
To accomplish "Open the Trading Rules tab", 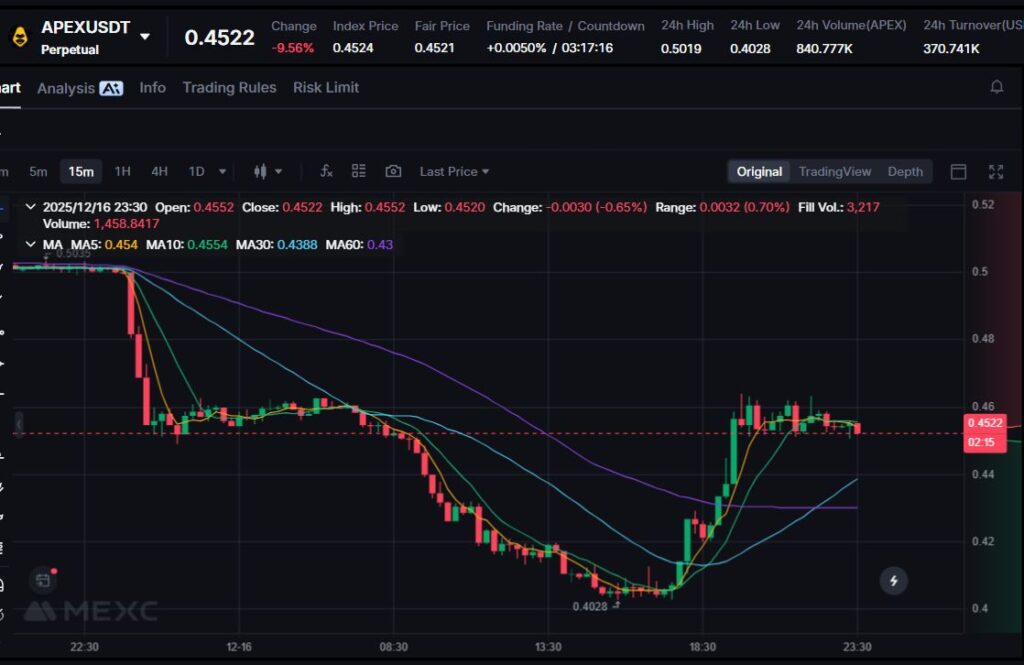I will click(229, 88).
